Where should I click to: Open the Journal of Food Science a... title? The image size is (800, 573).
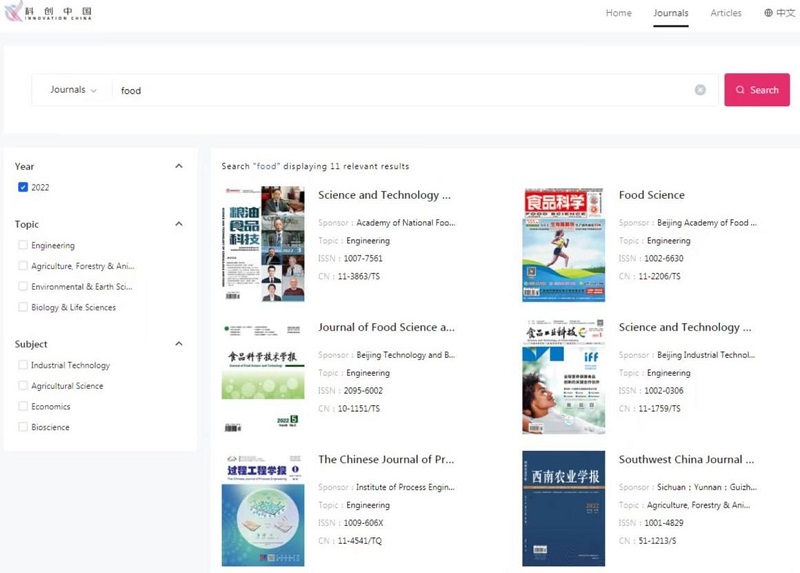386,327
